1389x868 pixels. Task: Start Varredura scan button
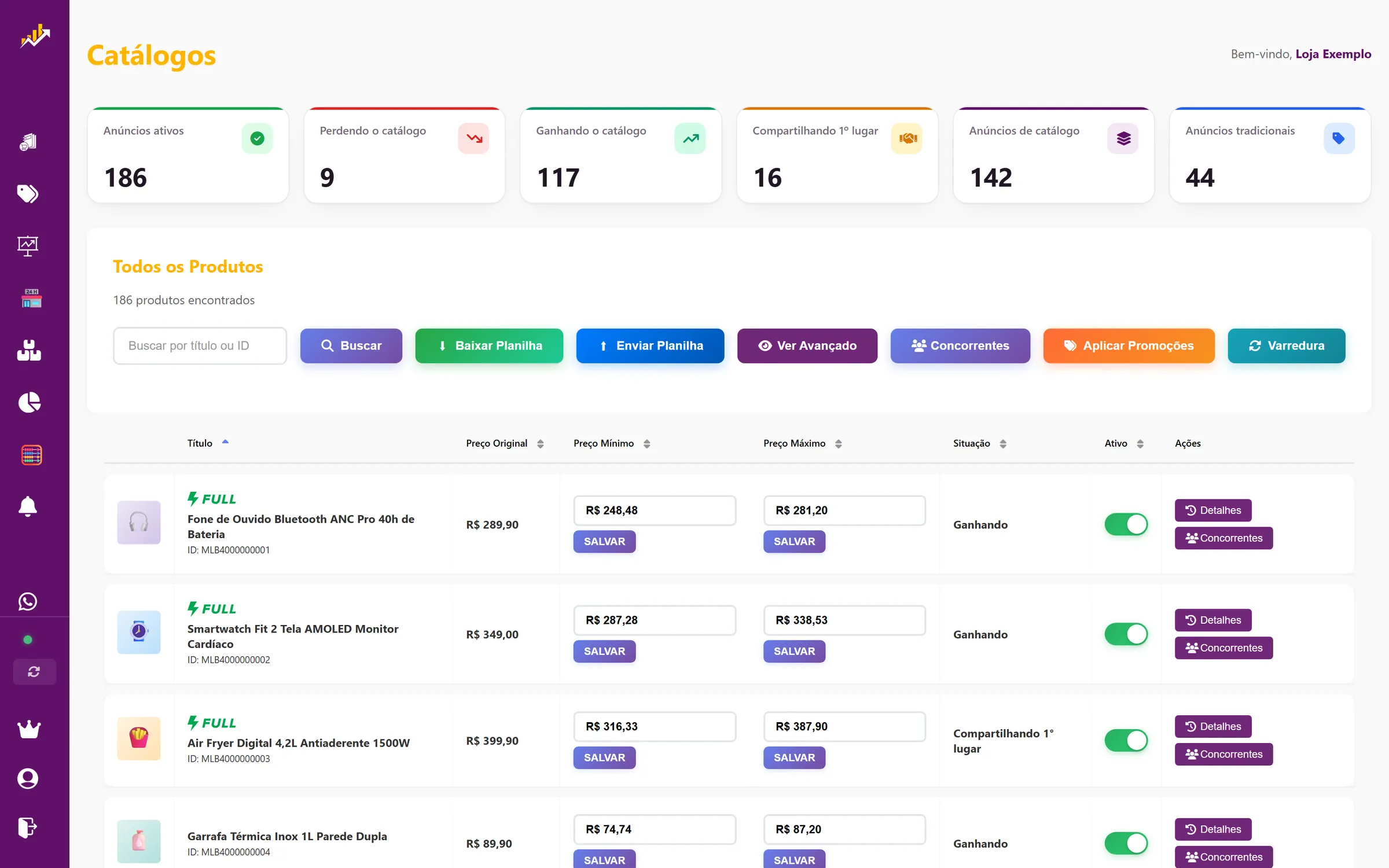click(1286, 345)
